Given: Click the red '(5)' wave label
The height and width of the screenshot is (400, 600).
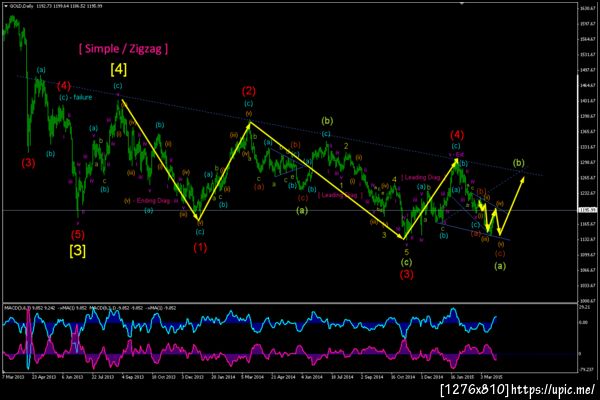Looking at the screenshot, I should click(x=78, y=234).
